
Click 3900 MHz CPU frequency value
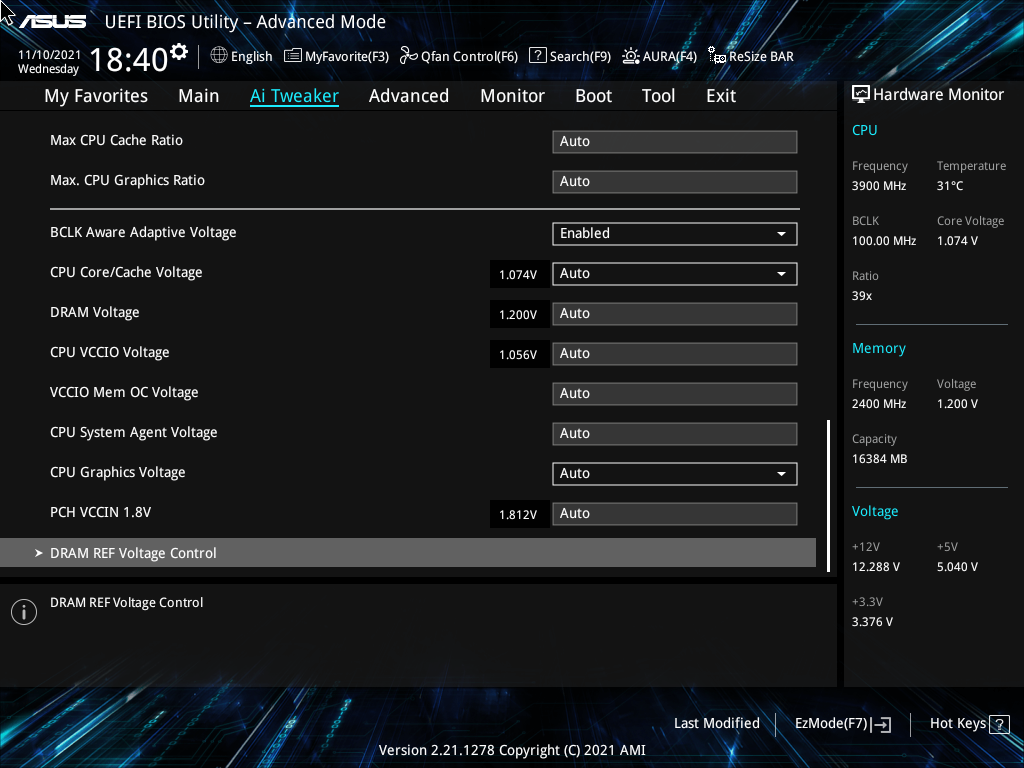tap(879, 186)
